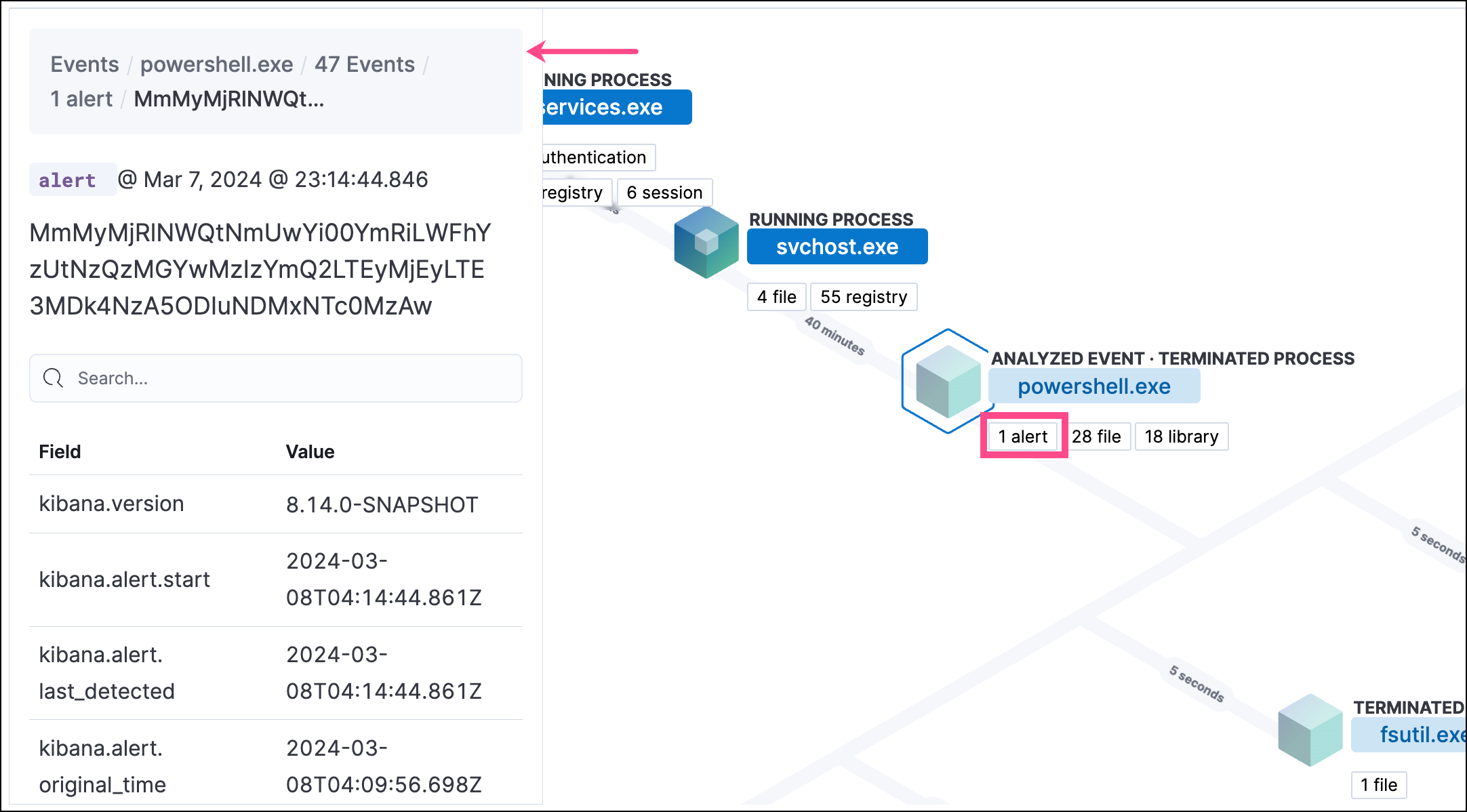
Task: Go to the 1 alert breadcrumb
Action: coord(81,99)
